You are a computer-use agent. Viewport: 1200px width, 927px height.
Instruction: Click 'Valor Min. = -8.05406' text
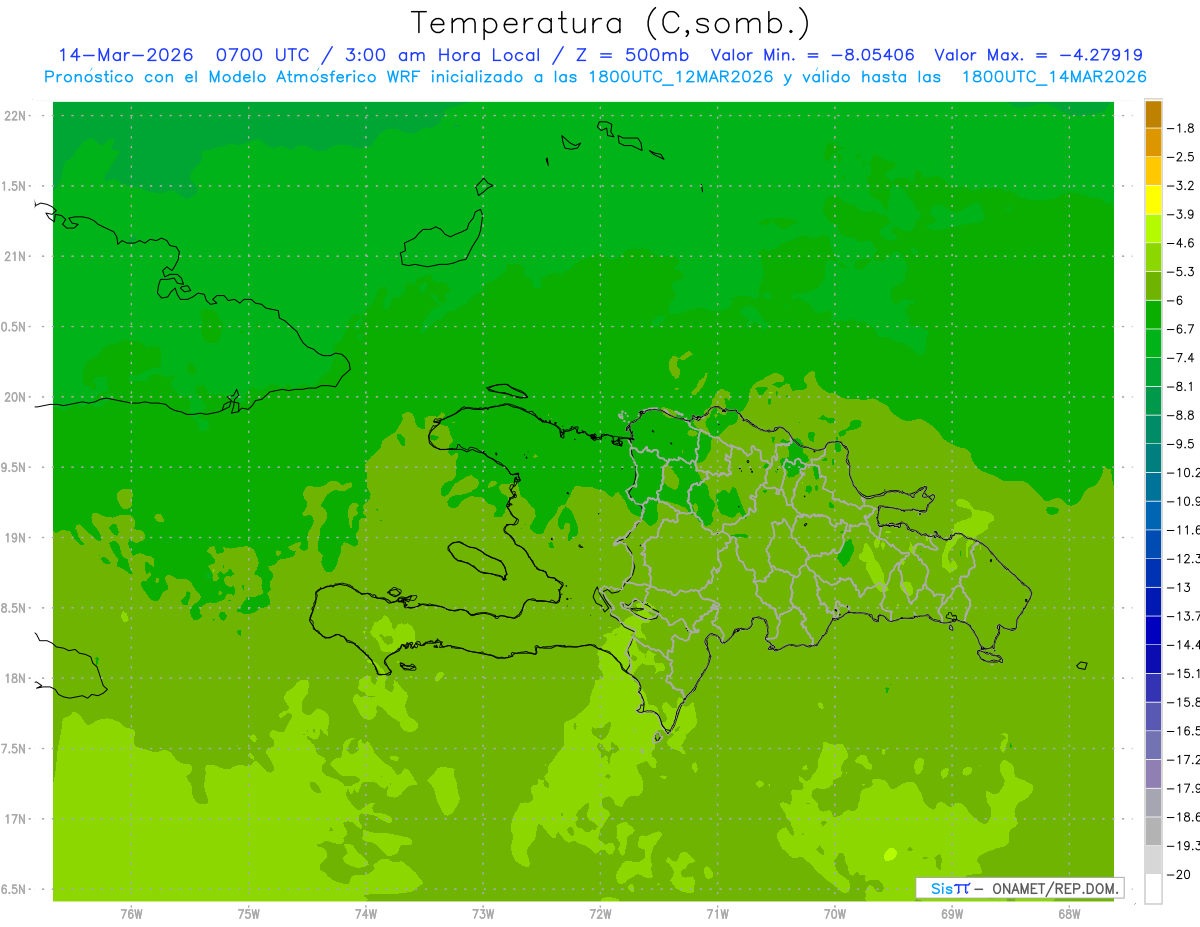tap(812, 55)
